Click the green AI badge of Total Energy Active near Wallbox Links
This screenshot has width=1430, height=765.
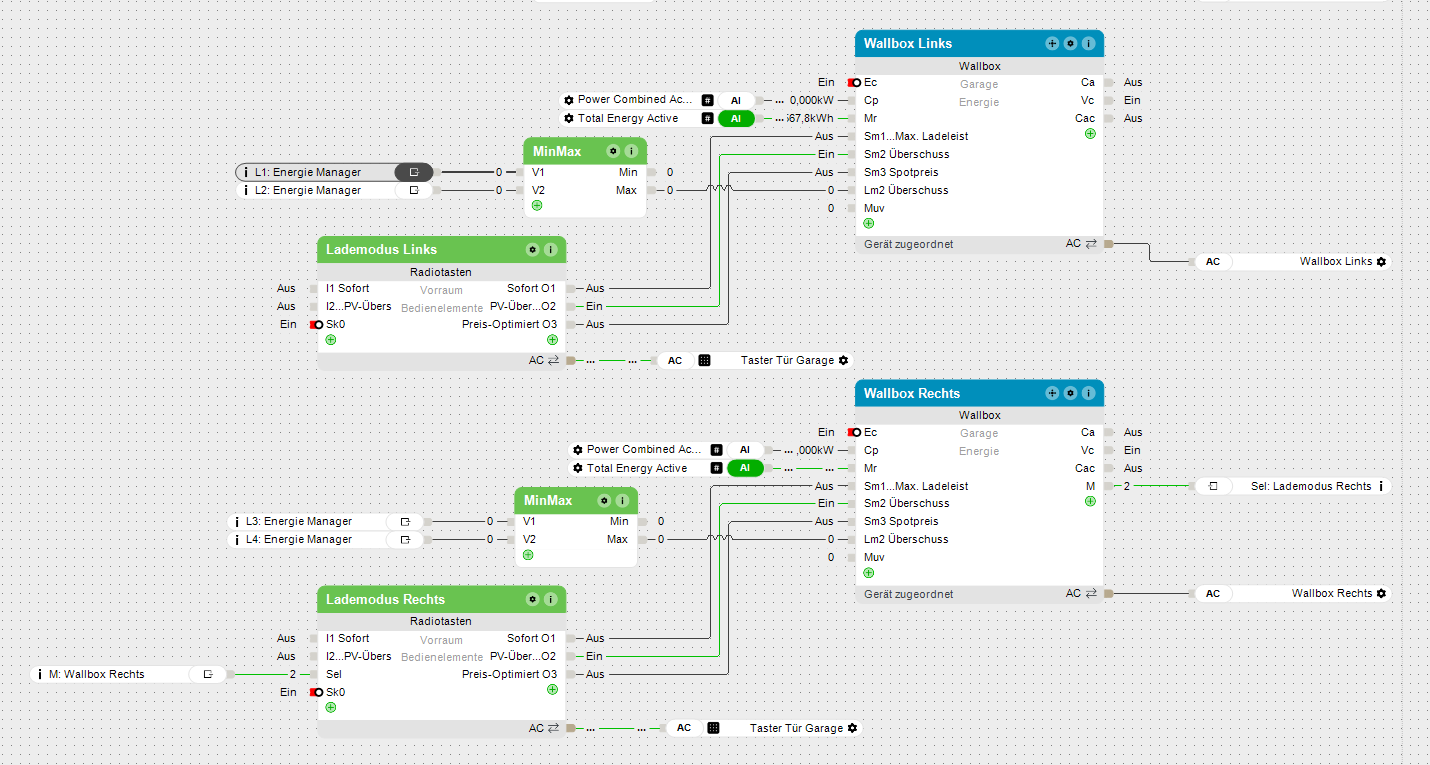736,118
